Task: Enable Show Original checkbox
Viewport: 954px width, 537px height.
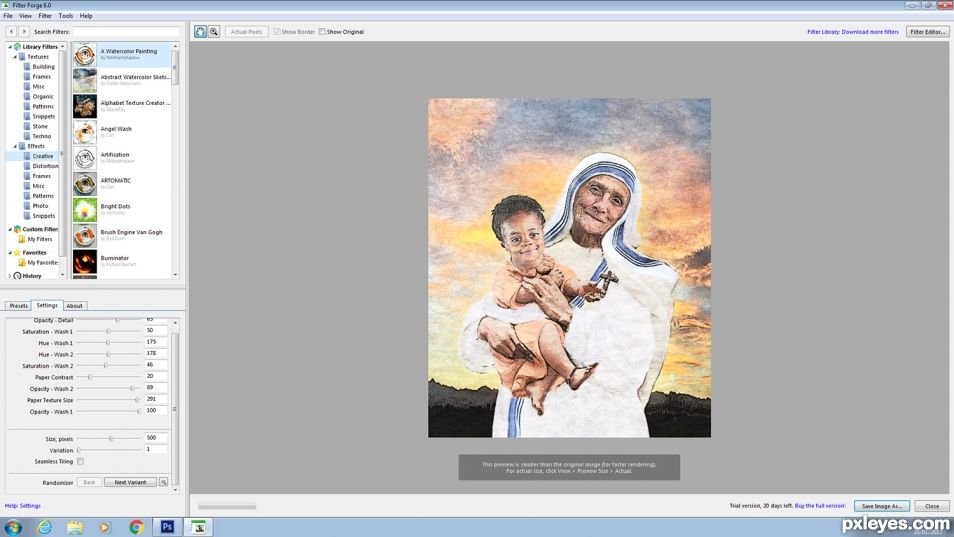Action: (322, 32)
